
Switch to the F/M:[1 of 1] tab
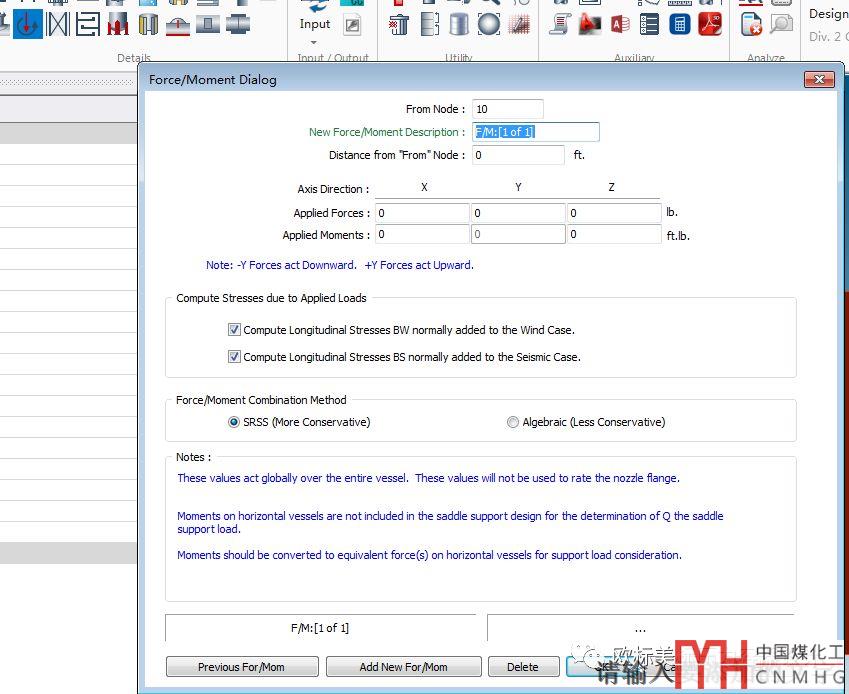320,628
